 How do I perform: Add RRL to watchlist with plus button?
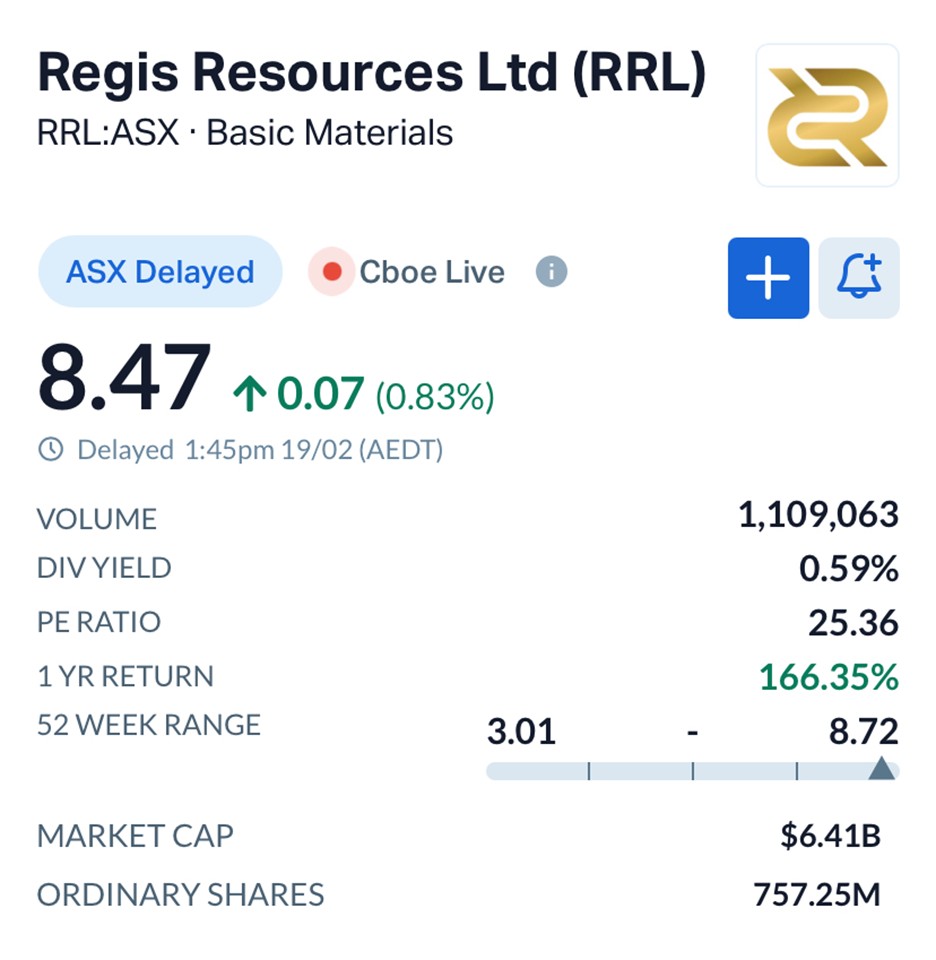(x=768, y=278)
